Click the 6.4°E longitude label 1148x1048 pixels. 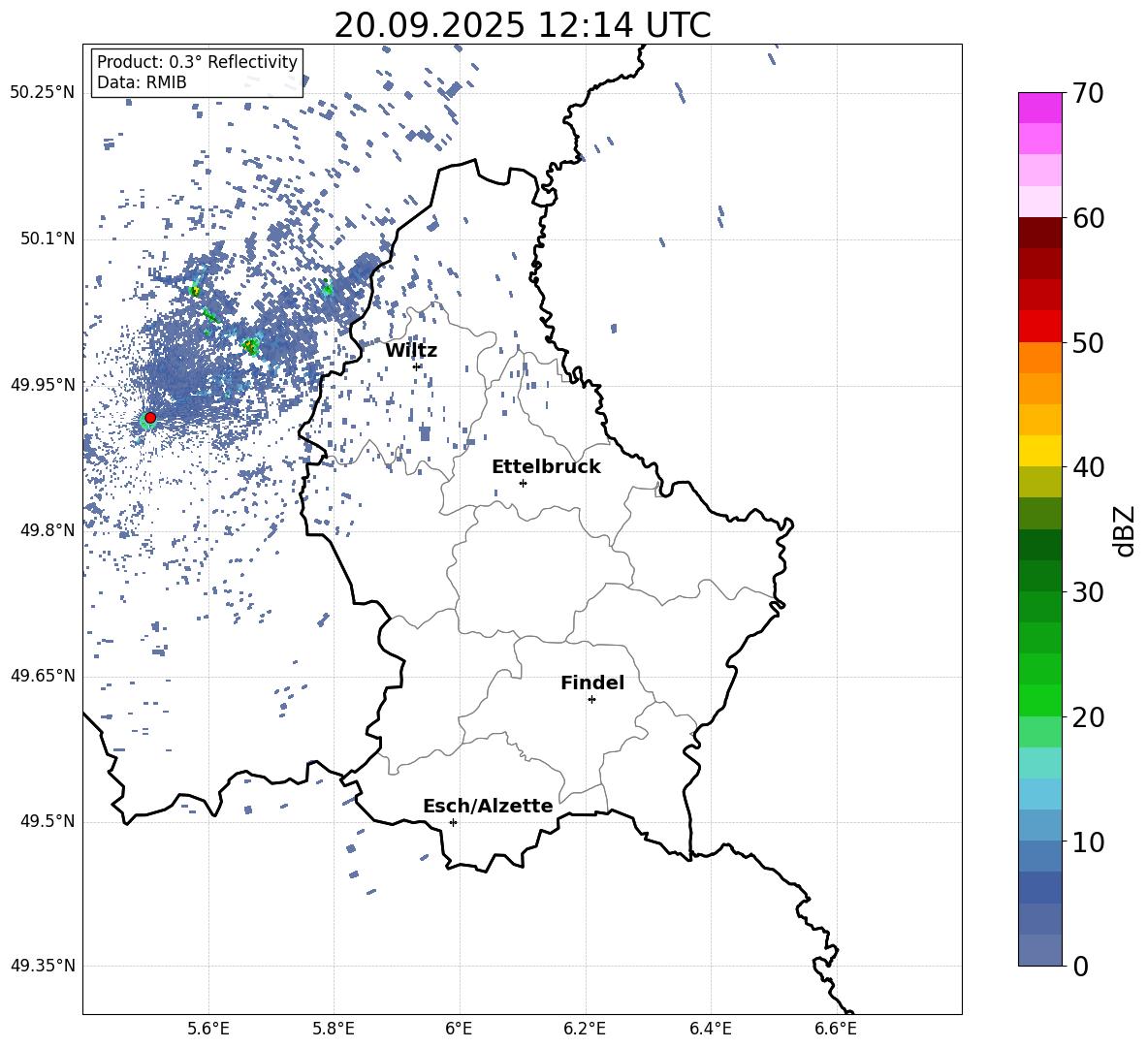(x=710, y=1029)
